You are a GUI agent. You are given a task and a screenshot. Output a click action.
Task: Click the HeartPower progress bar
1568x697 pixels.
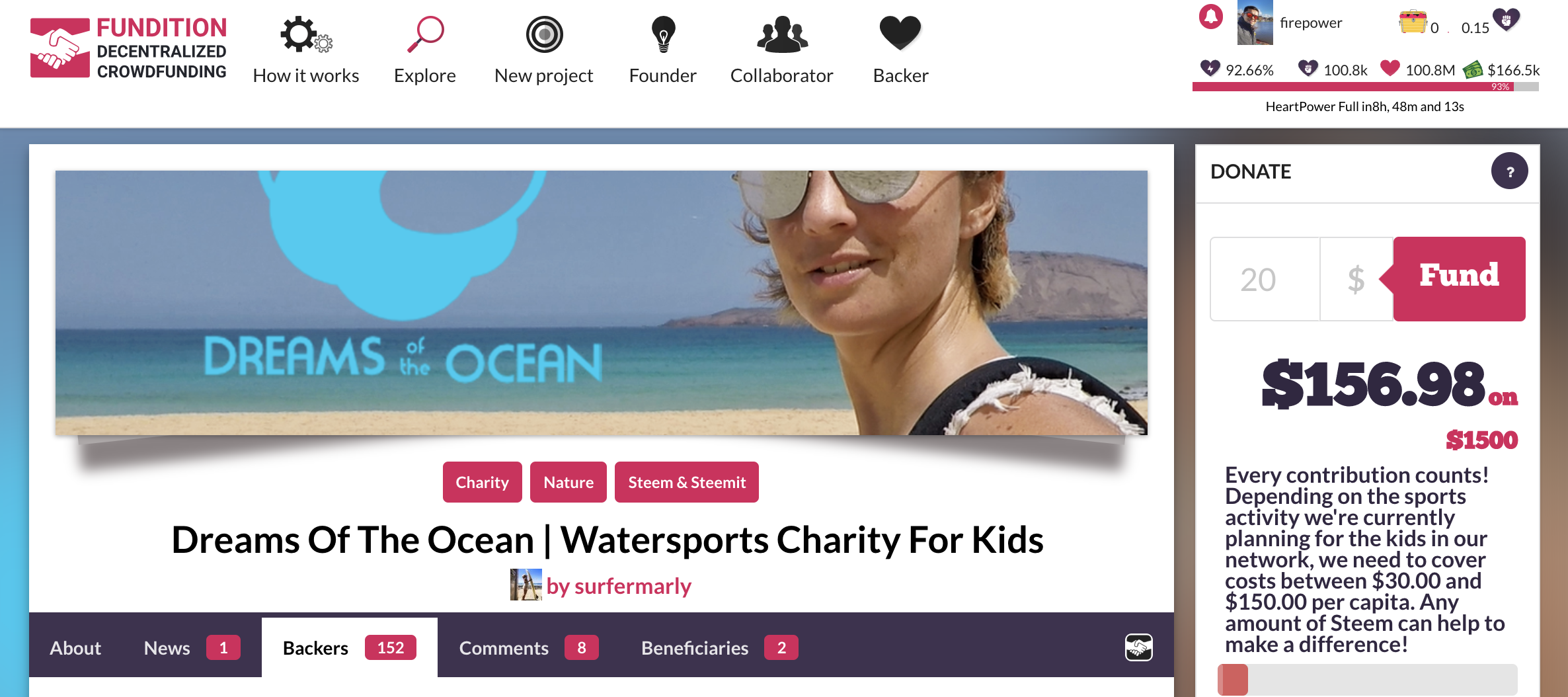click(1365, 87)
